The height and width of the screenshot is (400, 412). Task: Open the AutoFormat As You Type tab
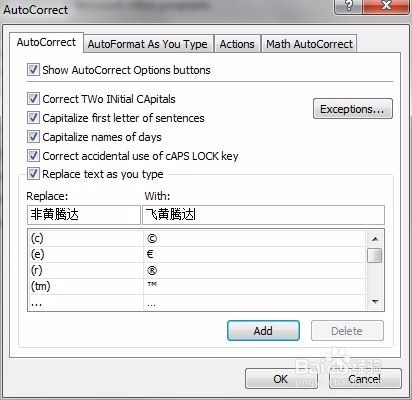pyautogui.click(x=148, y=44)
